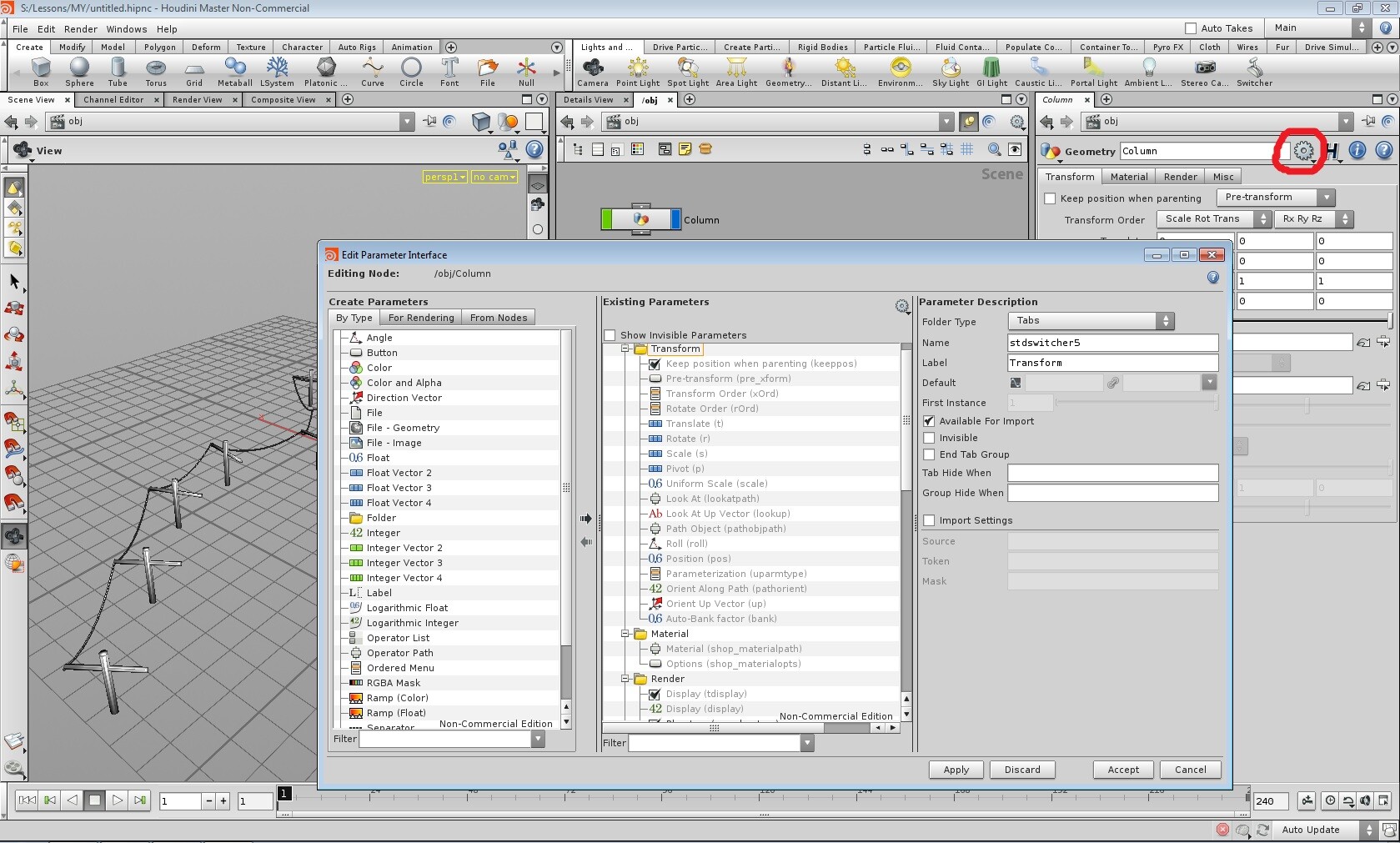Open the Render menu in menu bar
Viewport: 1400px width, 843px height.
coord(81,28)
